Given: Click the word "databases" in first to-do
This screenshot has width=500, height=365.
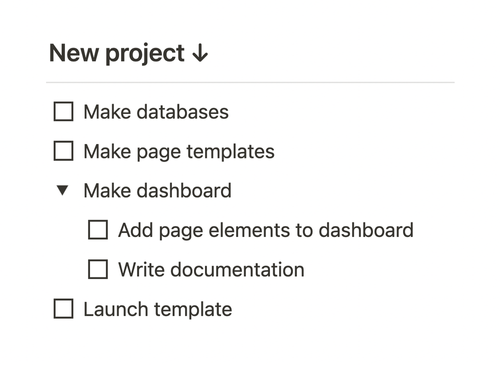Looking at the screenshot, I should (183, 112).
